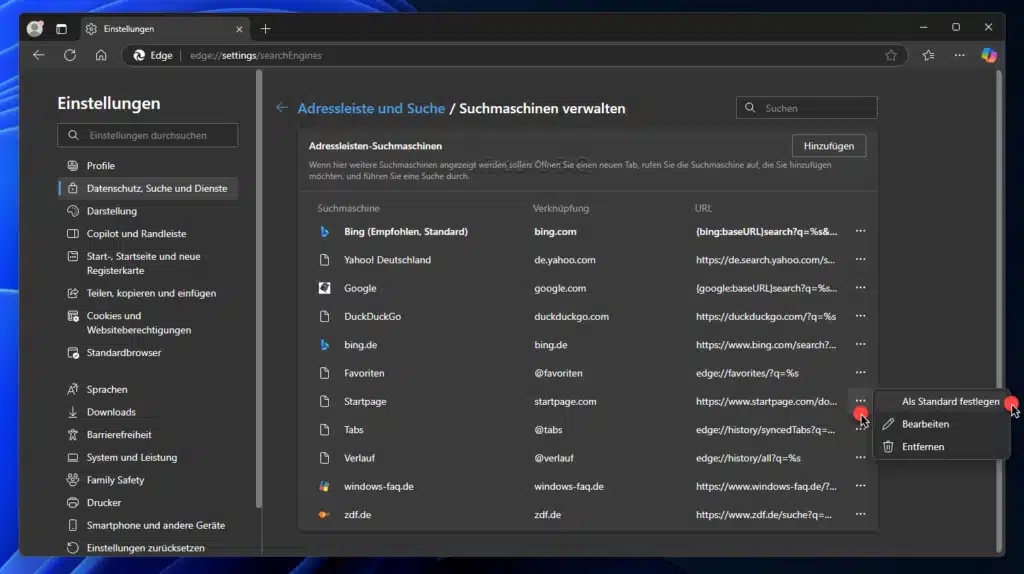The image size is (1024, 574).
Task: Open a new tab with plus
Action: click(x=265, y=29)
